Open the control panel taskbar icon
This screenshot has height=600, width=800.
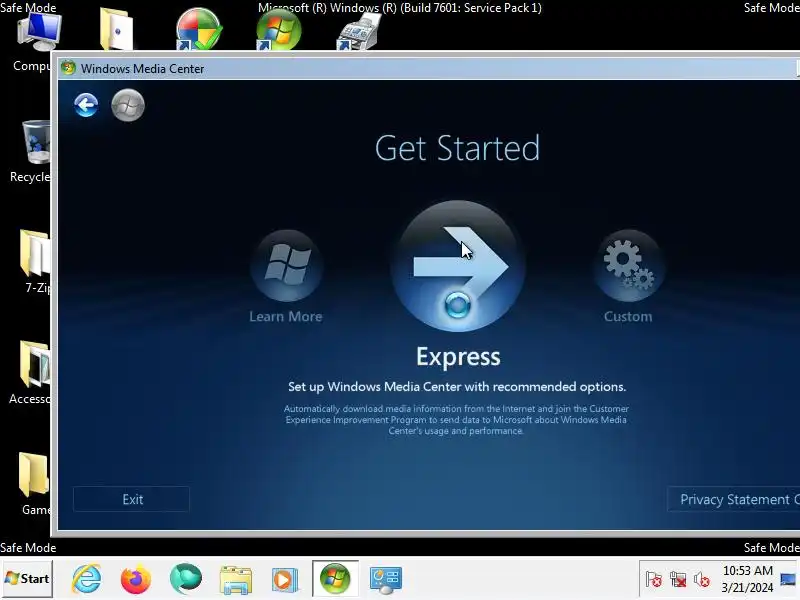pos(386,580)
